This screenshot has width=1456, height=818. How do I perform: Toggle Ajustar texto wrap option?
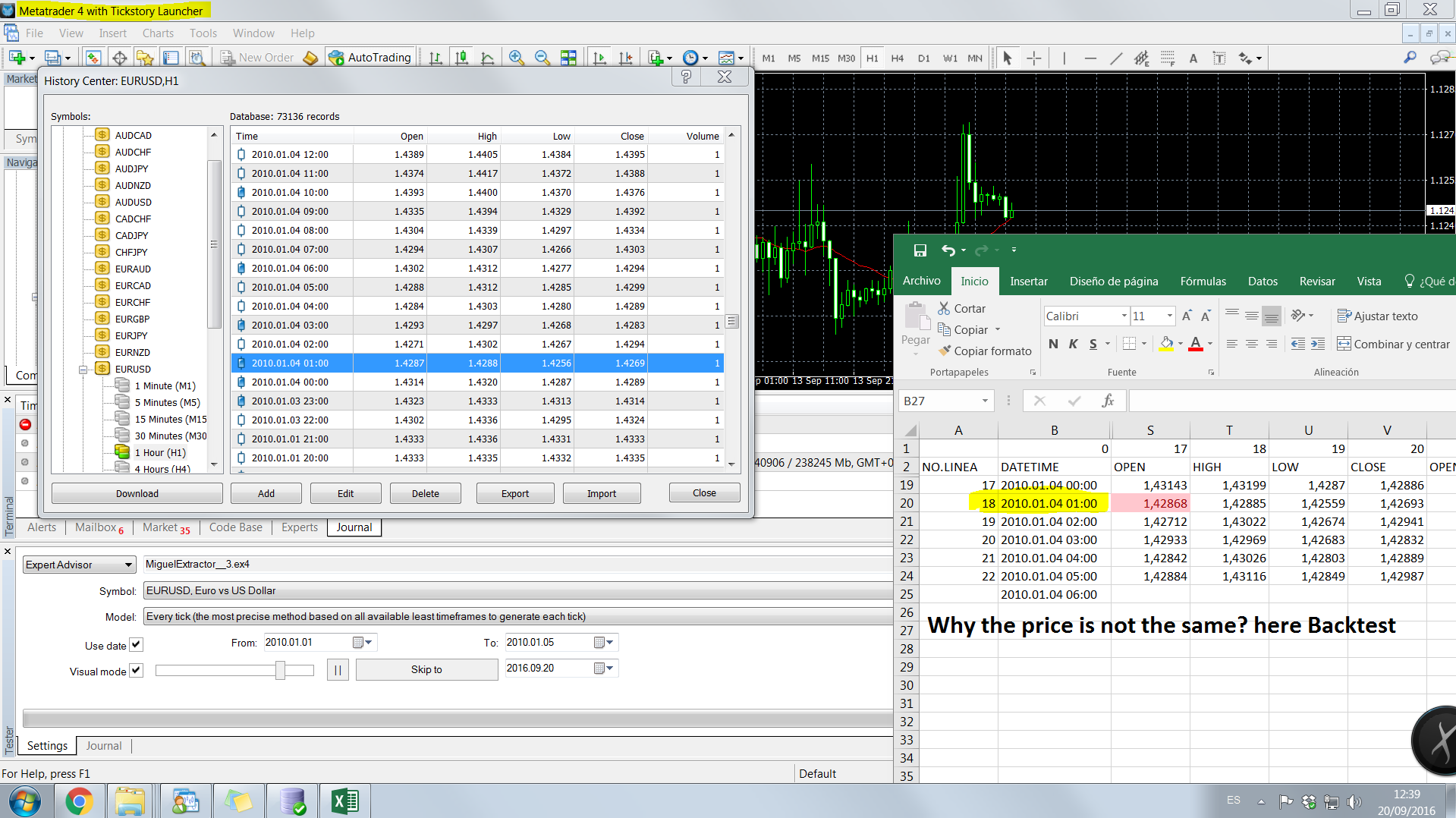pos(1377,316)
